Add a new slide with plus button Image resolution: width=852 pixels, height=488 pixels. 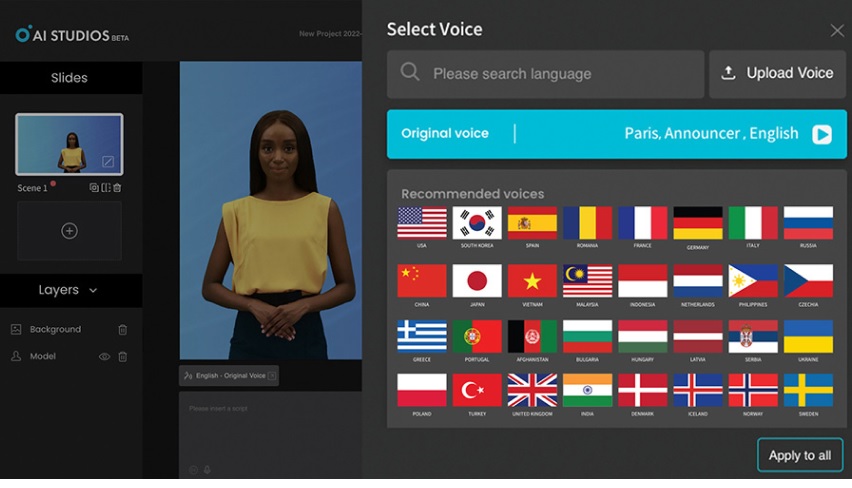point(69,231)
